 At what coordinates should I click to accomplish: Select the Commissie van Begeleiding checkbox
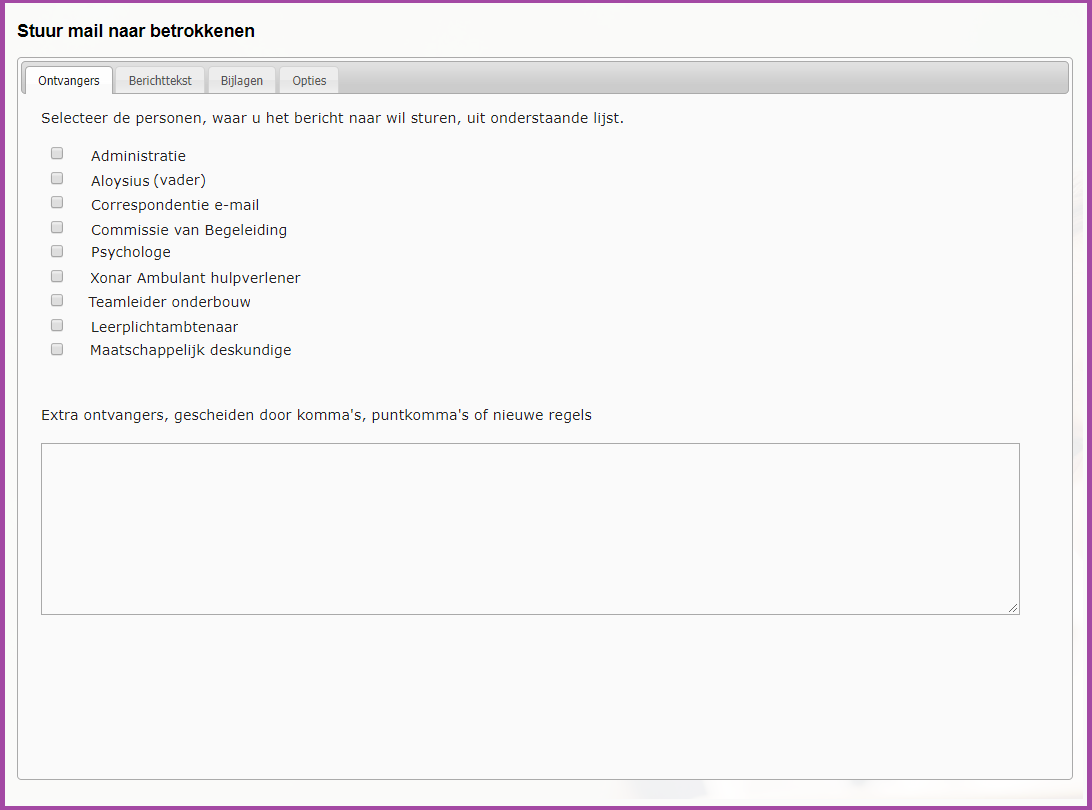point(57,228)
